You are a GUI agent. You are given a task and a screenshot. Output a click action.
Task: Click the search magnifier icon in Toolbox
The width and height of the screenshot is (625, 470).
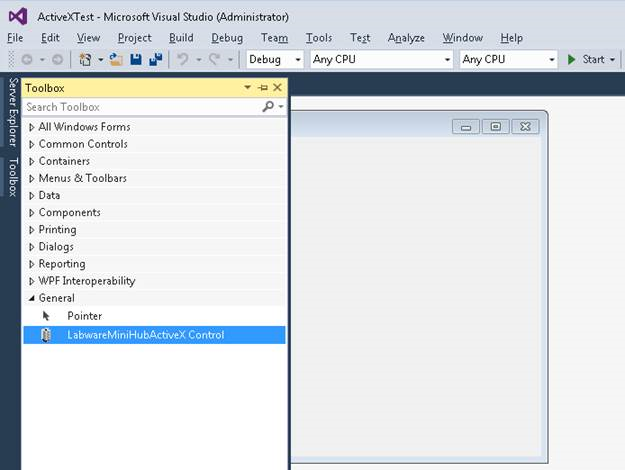268,106
